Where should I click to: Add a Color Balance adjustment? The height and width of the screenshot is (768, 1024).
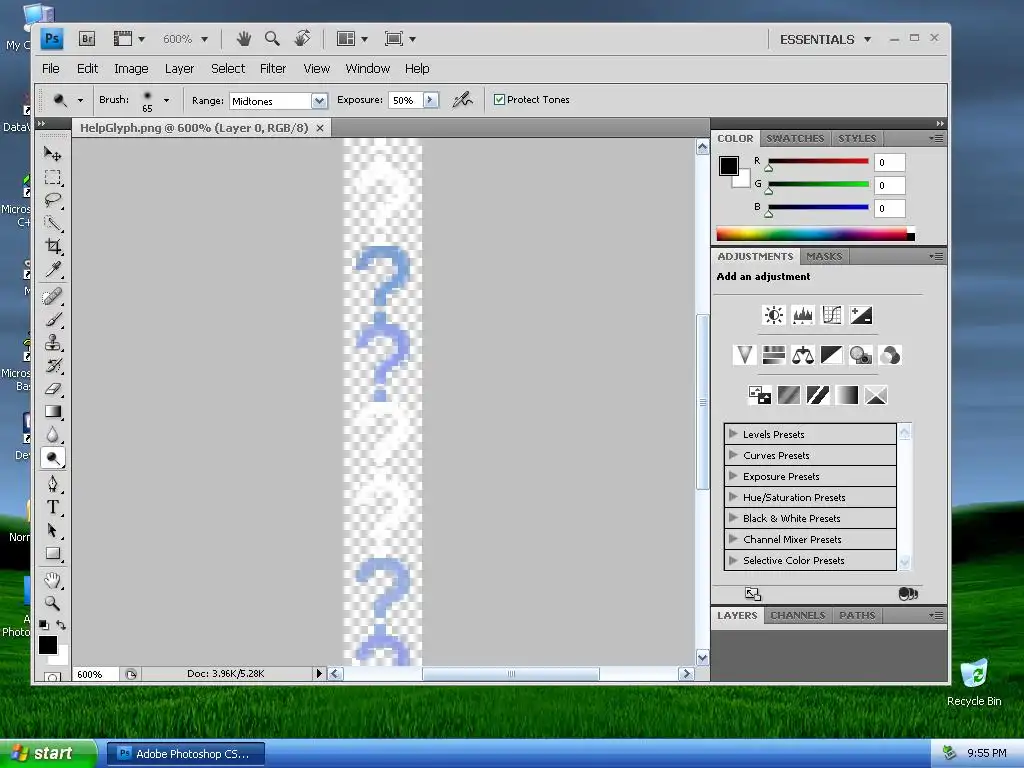click(803, 355)
